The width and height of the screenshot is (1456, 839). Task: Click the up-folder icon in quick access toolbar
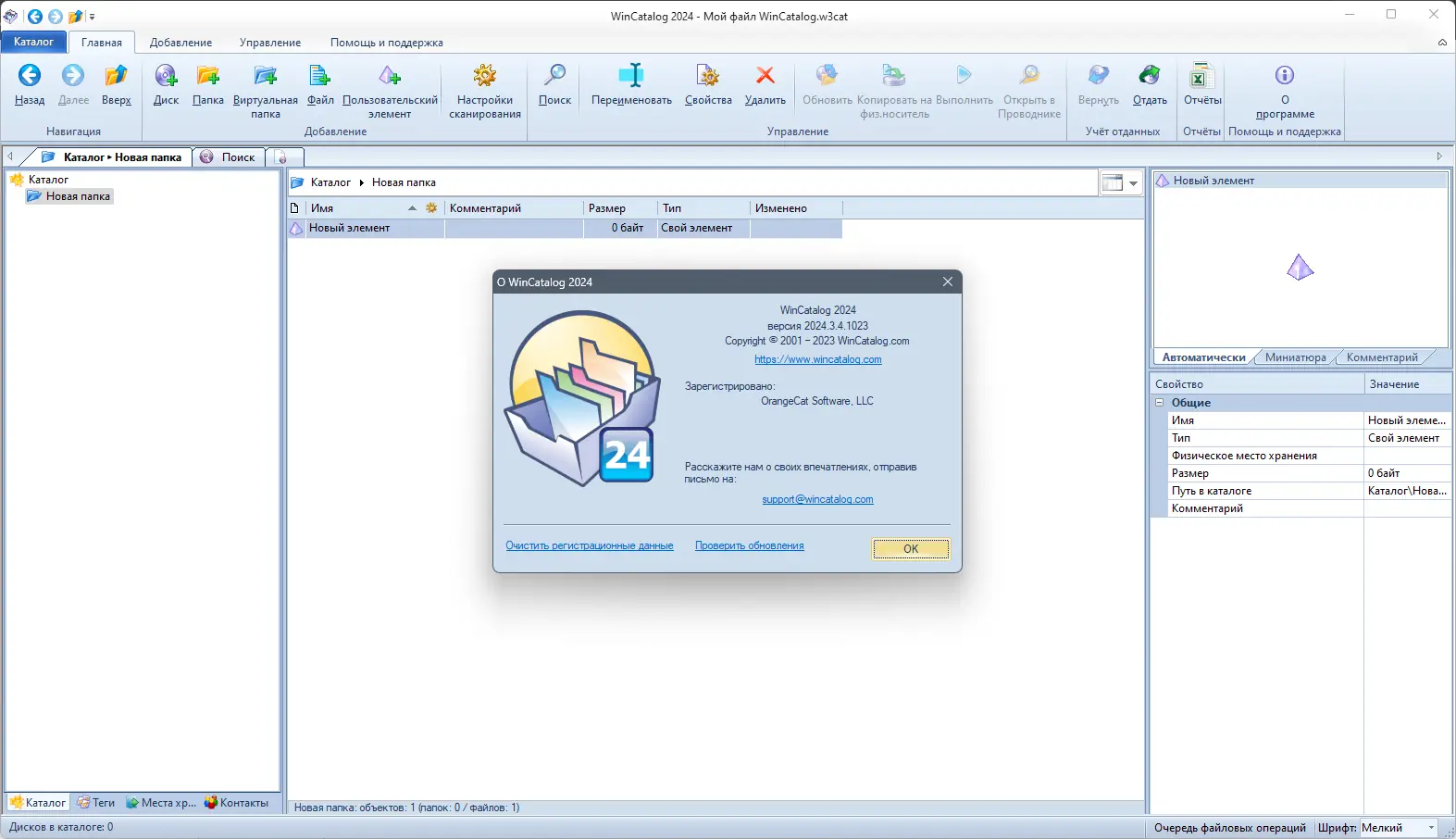point(76,17)
